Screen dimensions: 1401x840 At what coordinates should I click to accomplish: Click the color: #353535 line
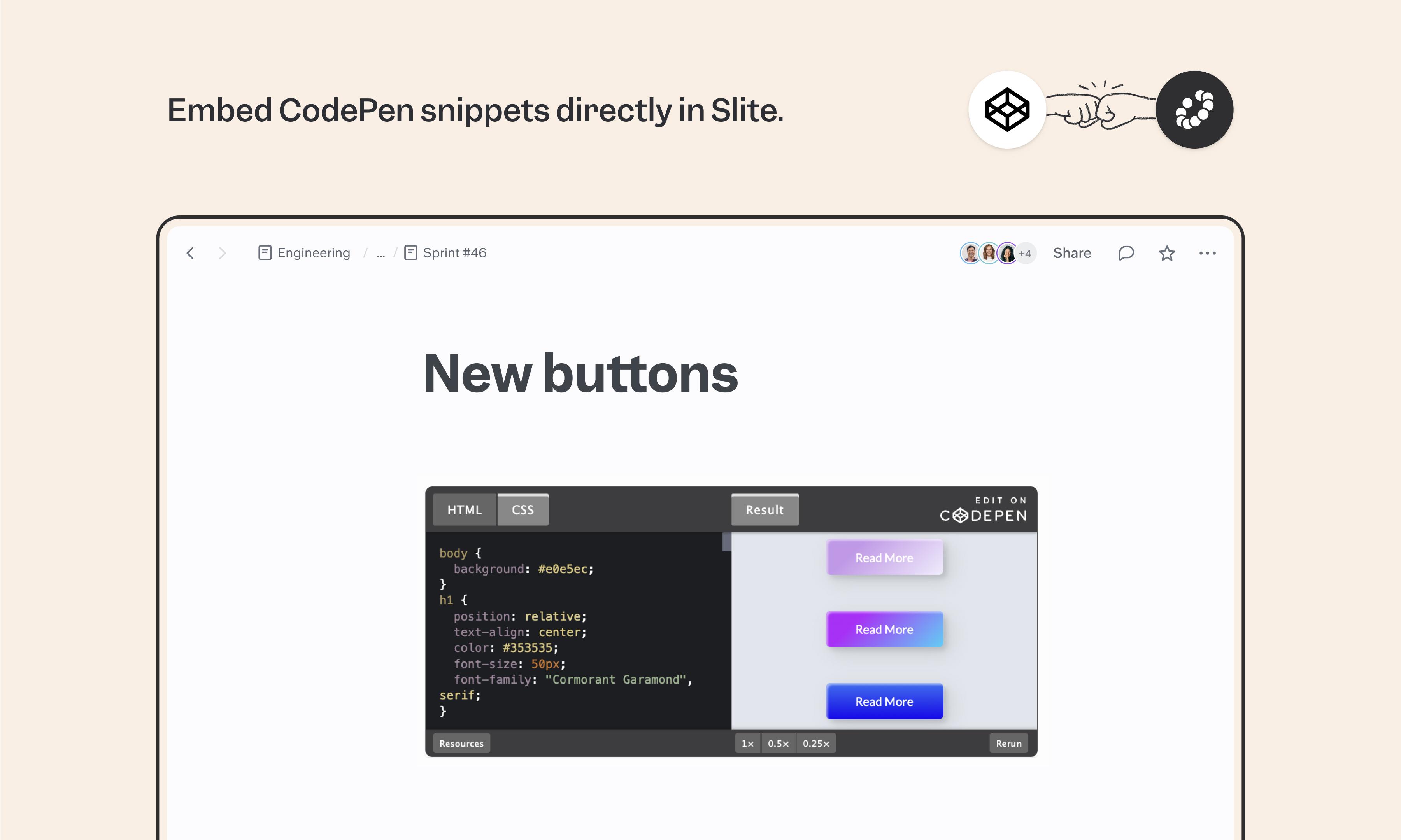click(x=506, y=647)
